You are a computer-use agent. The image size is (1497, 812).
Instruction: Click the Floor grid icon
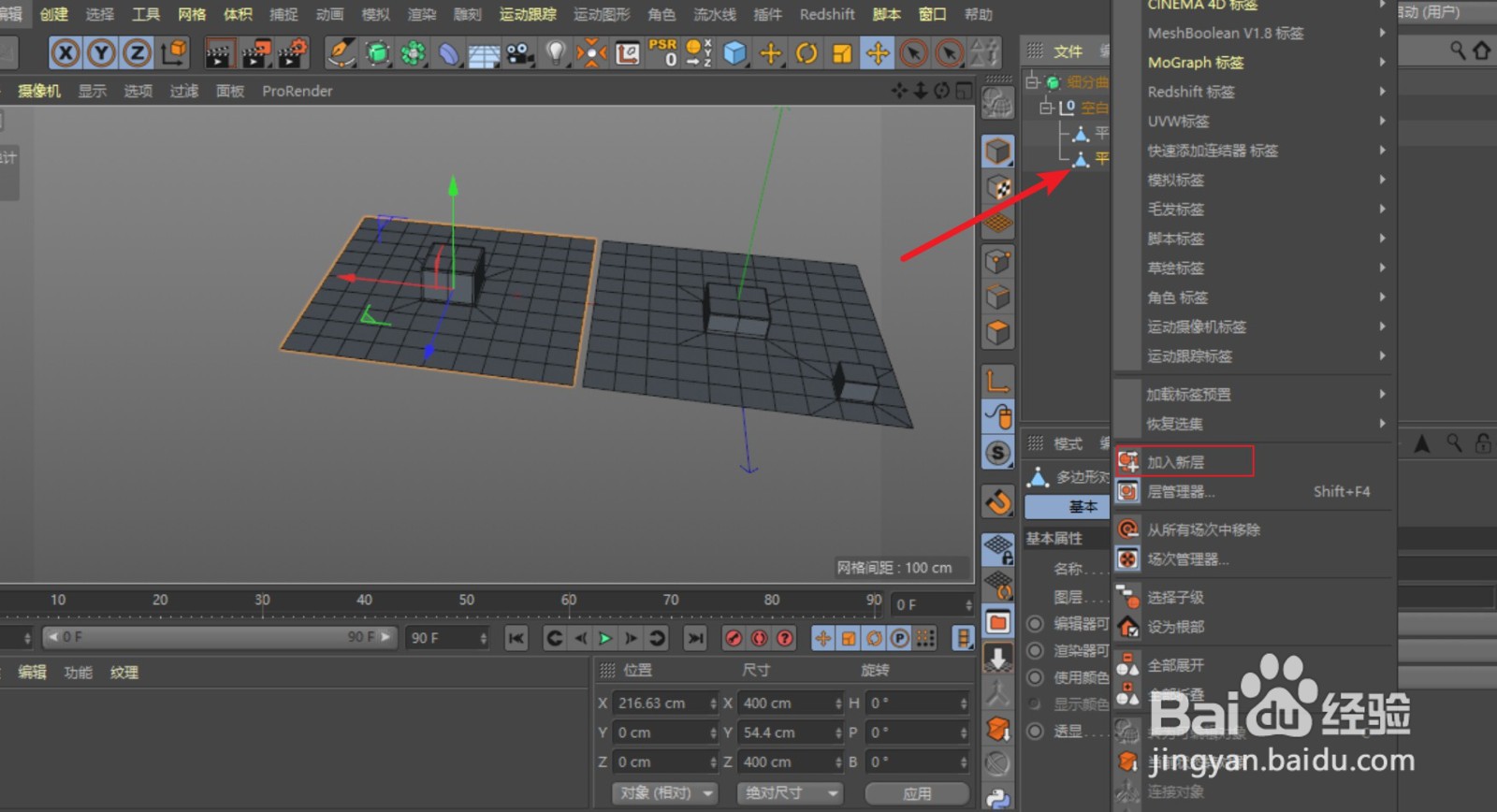point(484,53)
